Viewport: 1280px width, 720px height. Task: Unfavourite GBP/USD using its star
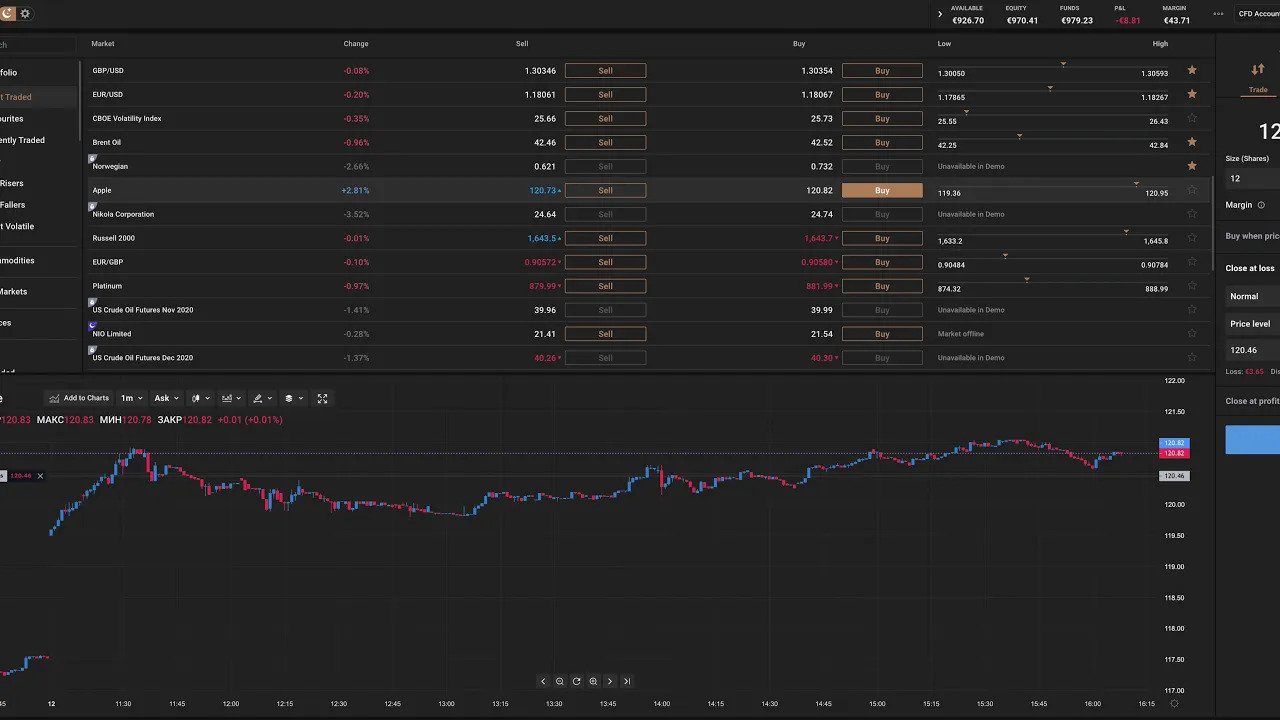[x=1191, y=71]
